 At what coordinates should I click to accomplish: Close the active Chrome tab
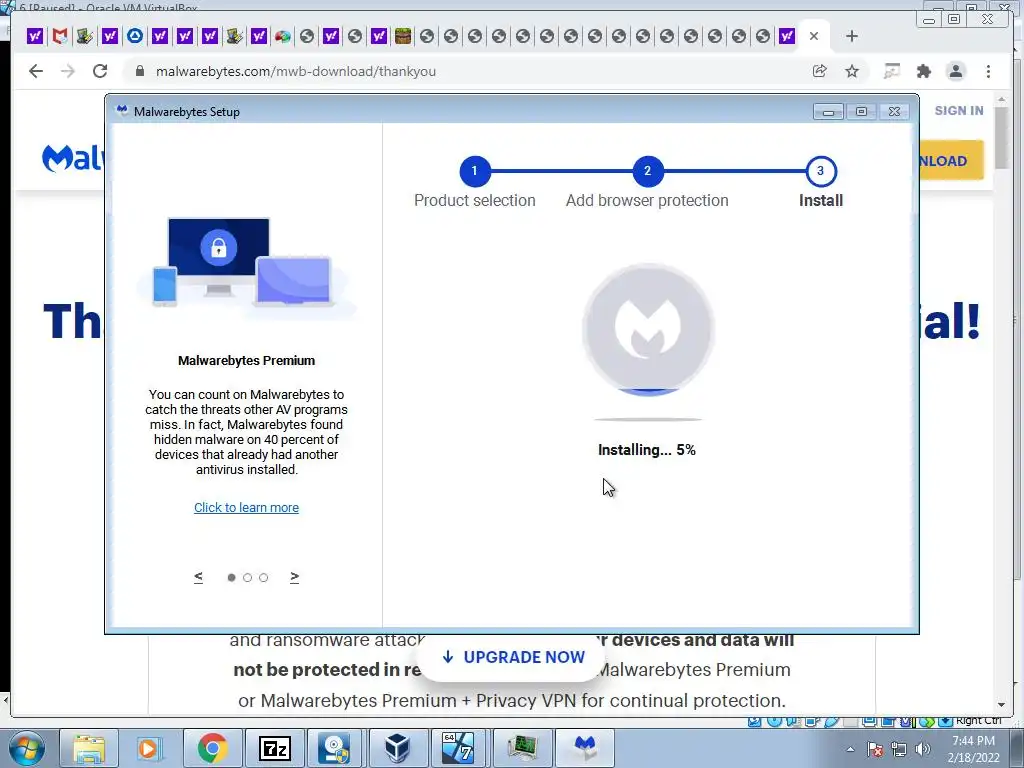[x=814, y=37]
